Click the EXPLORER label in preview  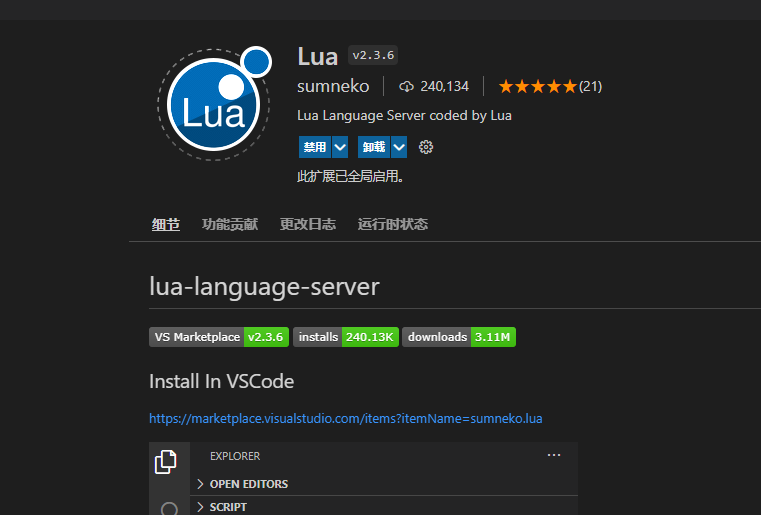pos(235,456)
